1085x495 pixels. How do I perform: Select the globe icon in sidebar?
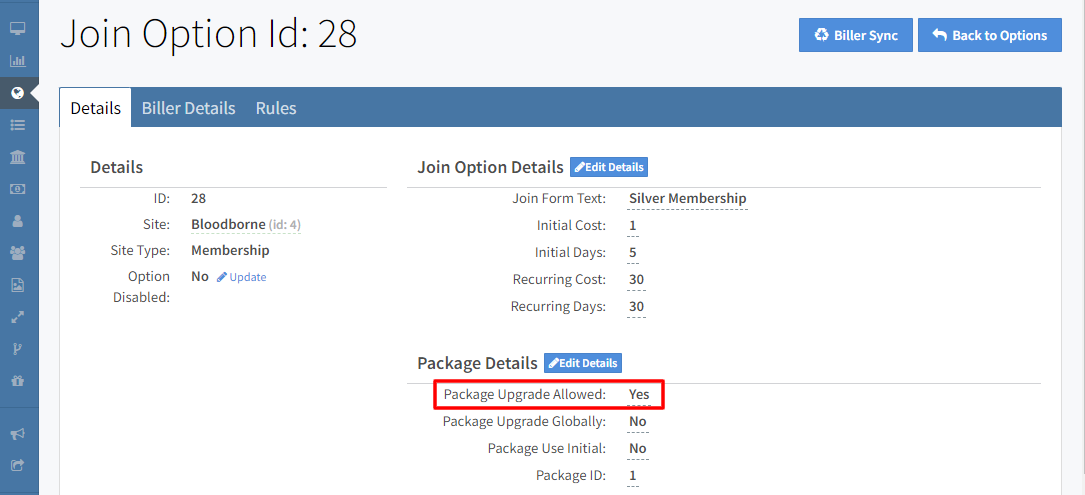[x=17, y=93]
